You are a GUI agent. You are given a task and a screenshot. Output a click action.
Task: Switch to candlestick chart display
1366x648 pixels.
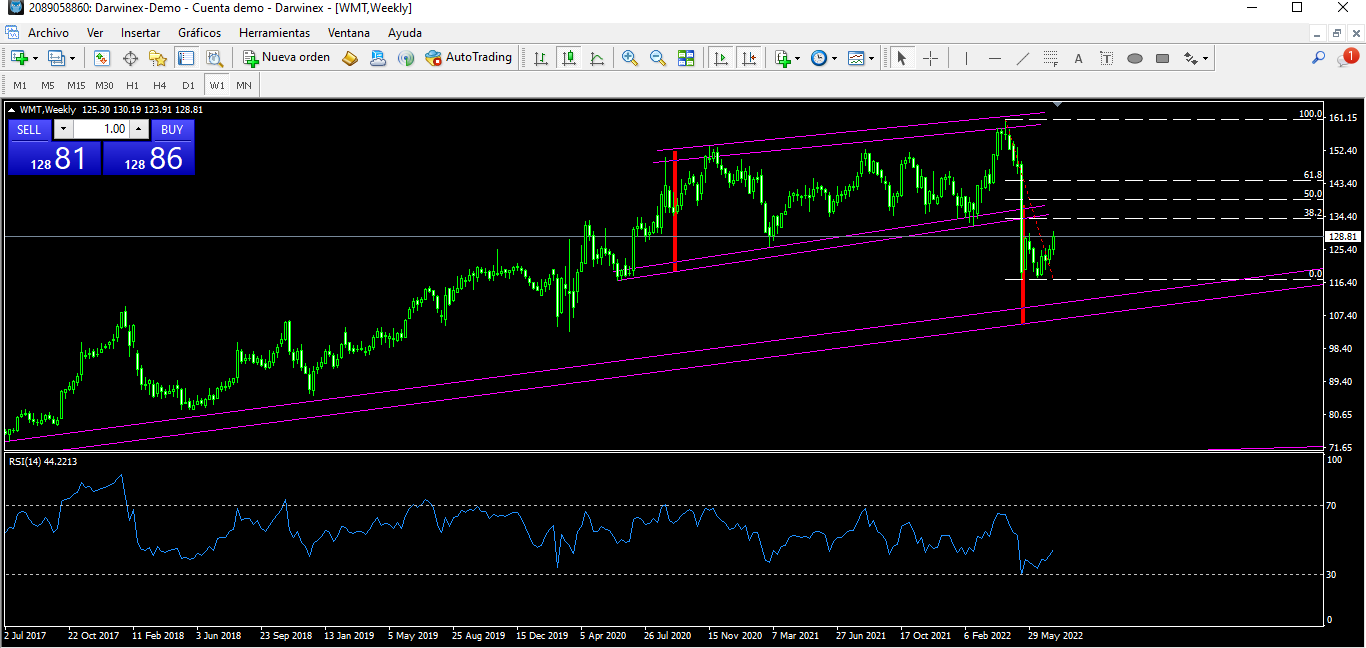tap(569, 58)
